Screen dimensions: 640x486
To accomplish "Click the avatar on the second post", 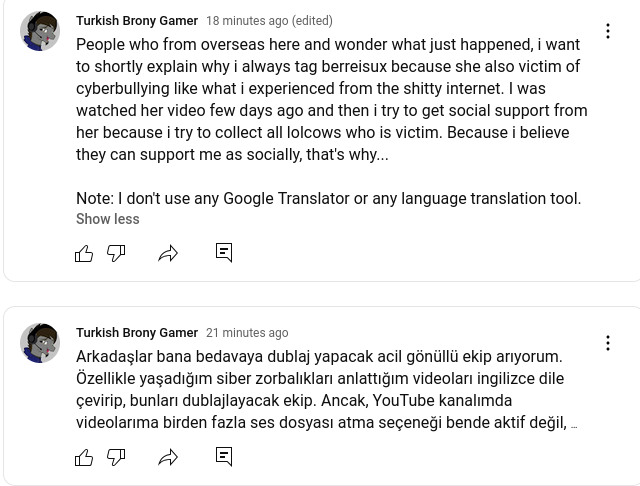I will [x=40, y=343].
